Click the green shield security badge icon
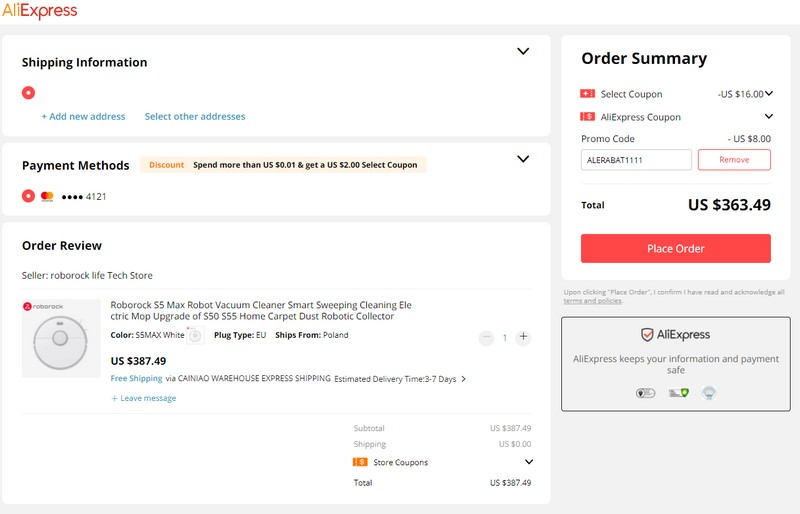The height and width of the screenshot is (514, 800). pyautogui.click(x=679, y=393)
